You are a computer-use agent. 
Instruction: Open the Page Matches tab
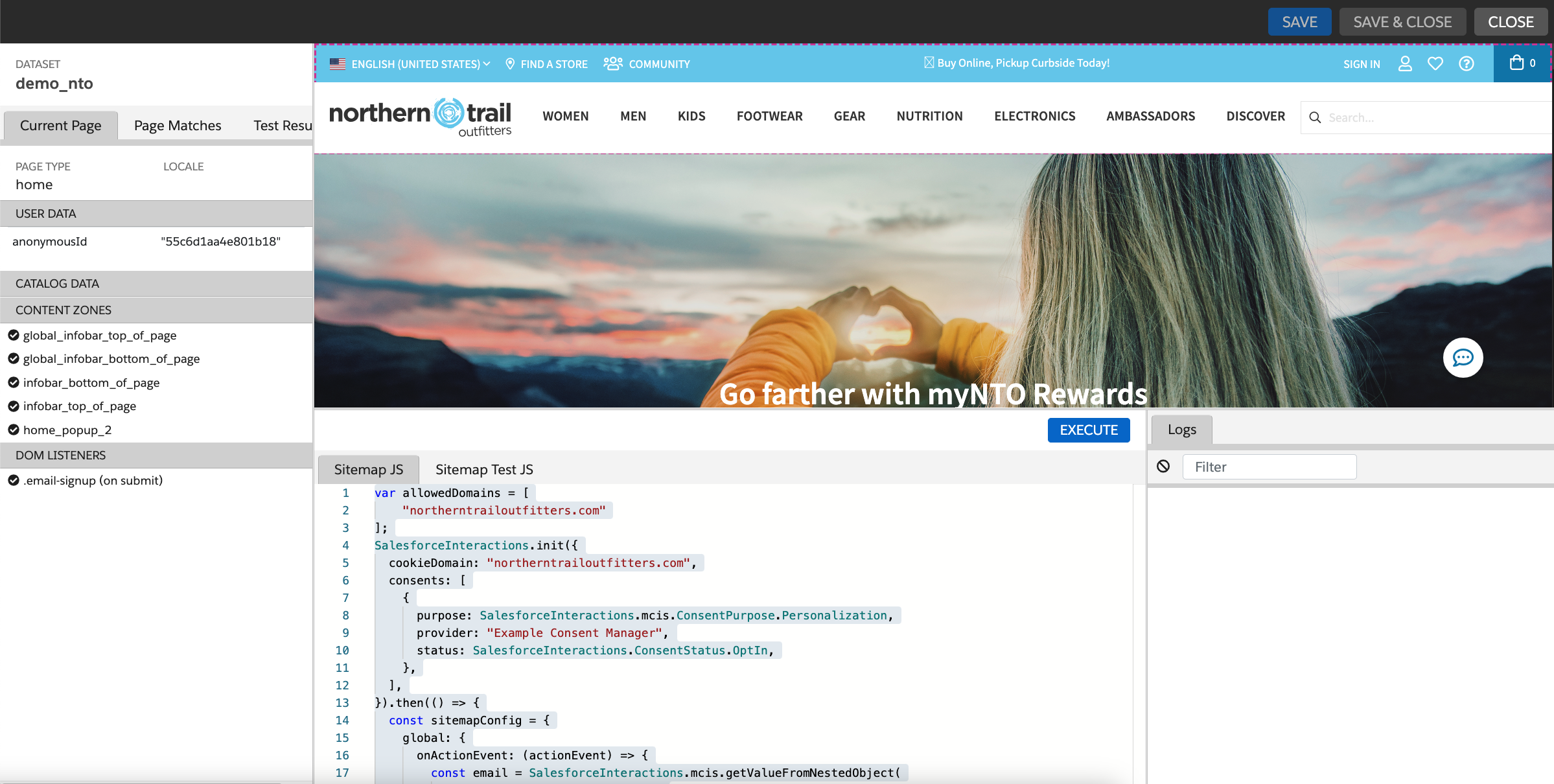click(x=178, y=126)
